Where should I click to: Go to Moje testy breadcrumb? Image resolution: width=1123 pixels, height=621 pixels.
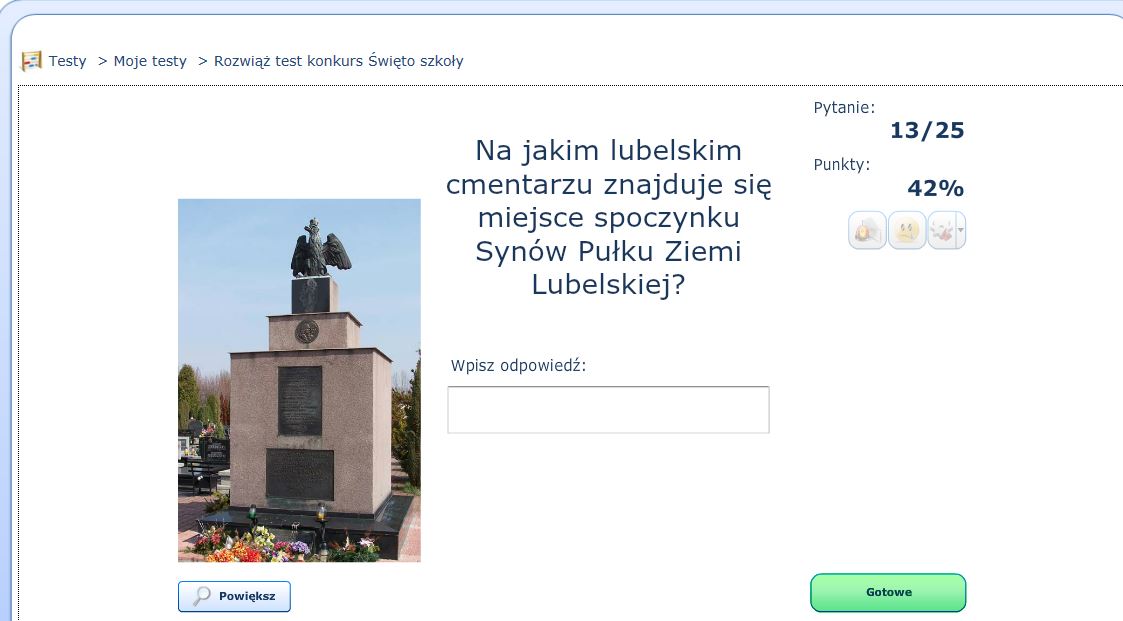coord(150,62)
